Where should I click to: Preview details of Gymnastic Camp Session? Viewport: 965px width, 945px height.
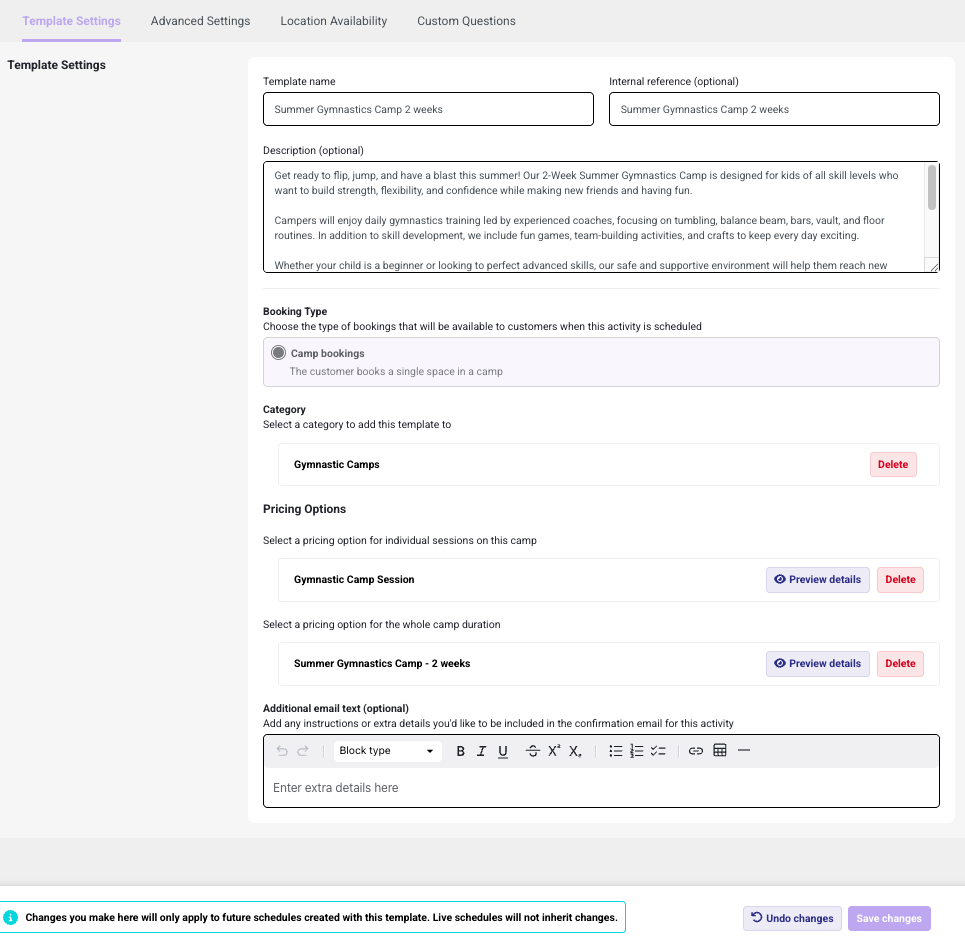pos(817,580)
